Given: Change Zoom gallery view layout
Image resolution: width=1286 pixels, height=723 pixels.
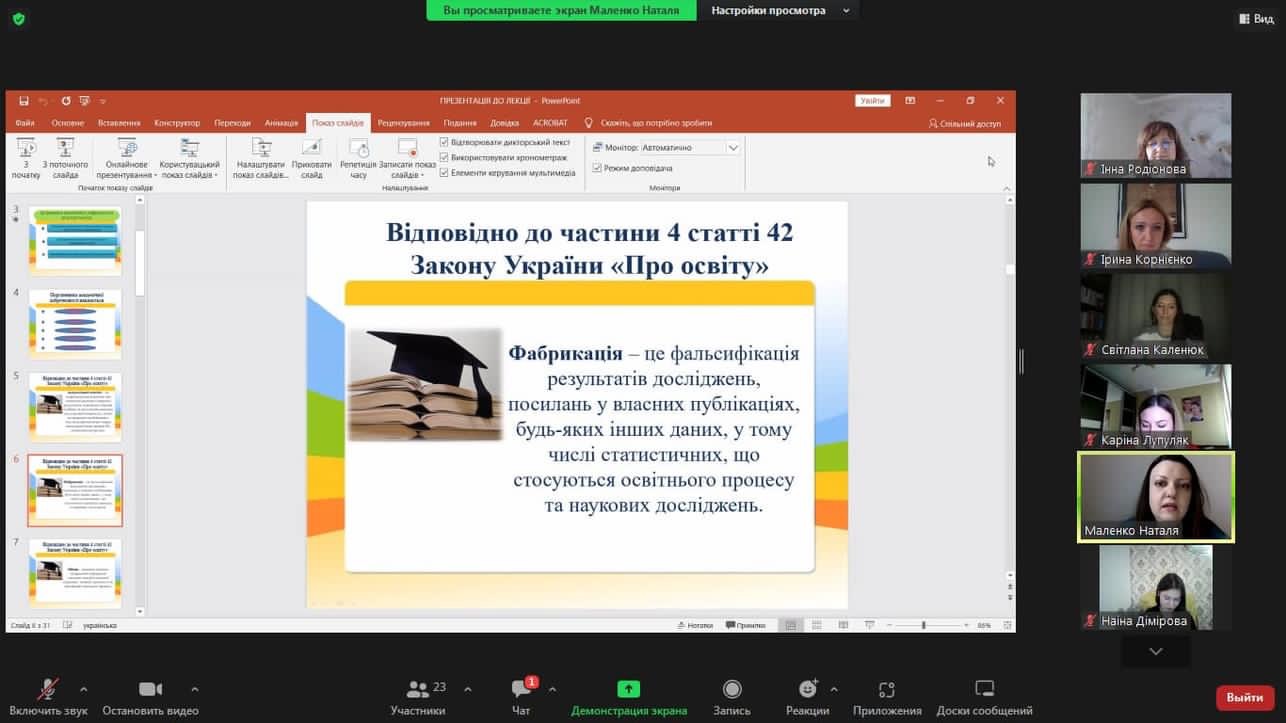Looking at the screenshot, I should pos(1257,18).
